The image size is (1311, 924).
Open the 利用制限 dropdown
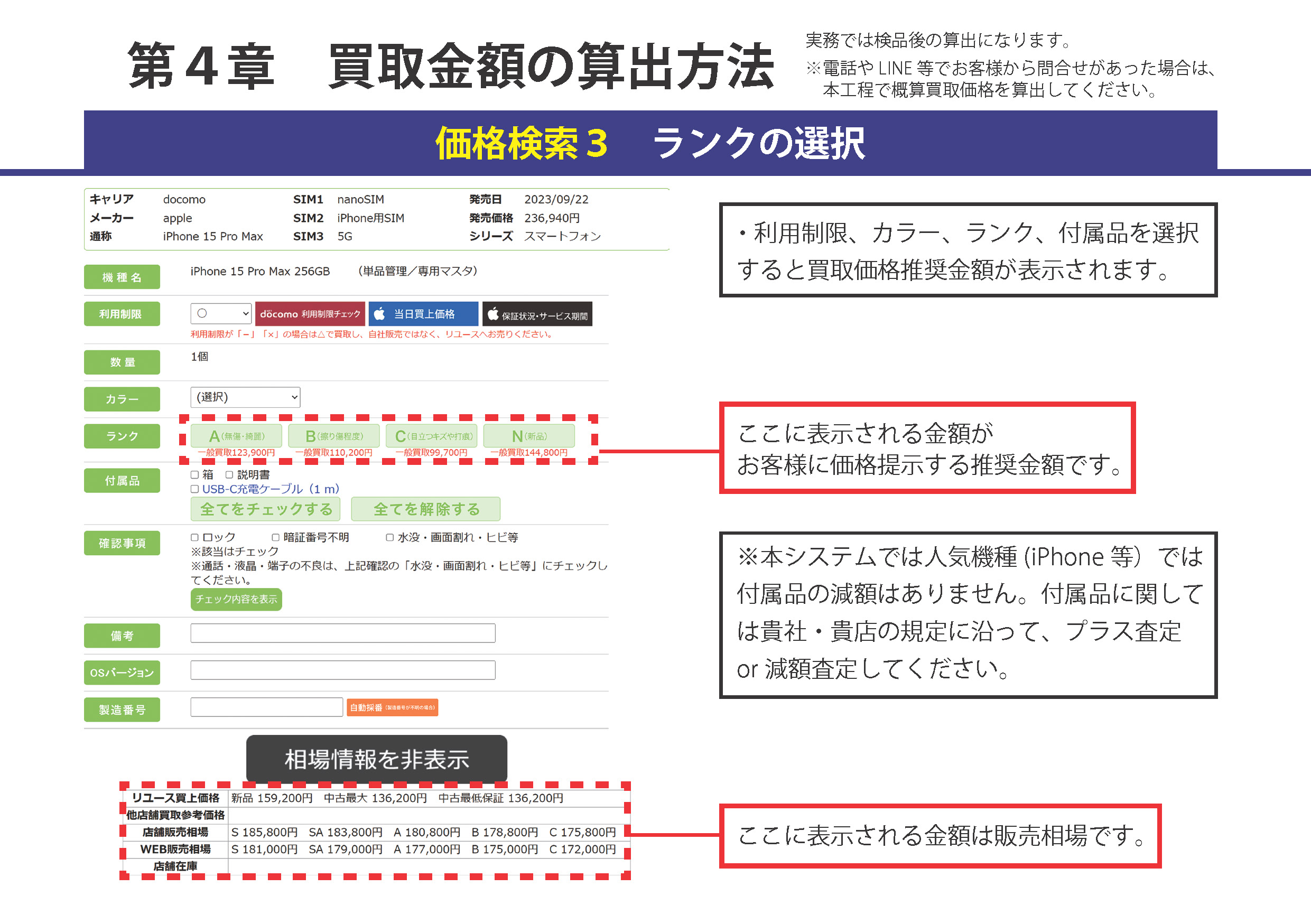point(221,313)
